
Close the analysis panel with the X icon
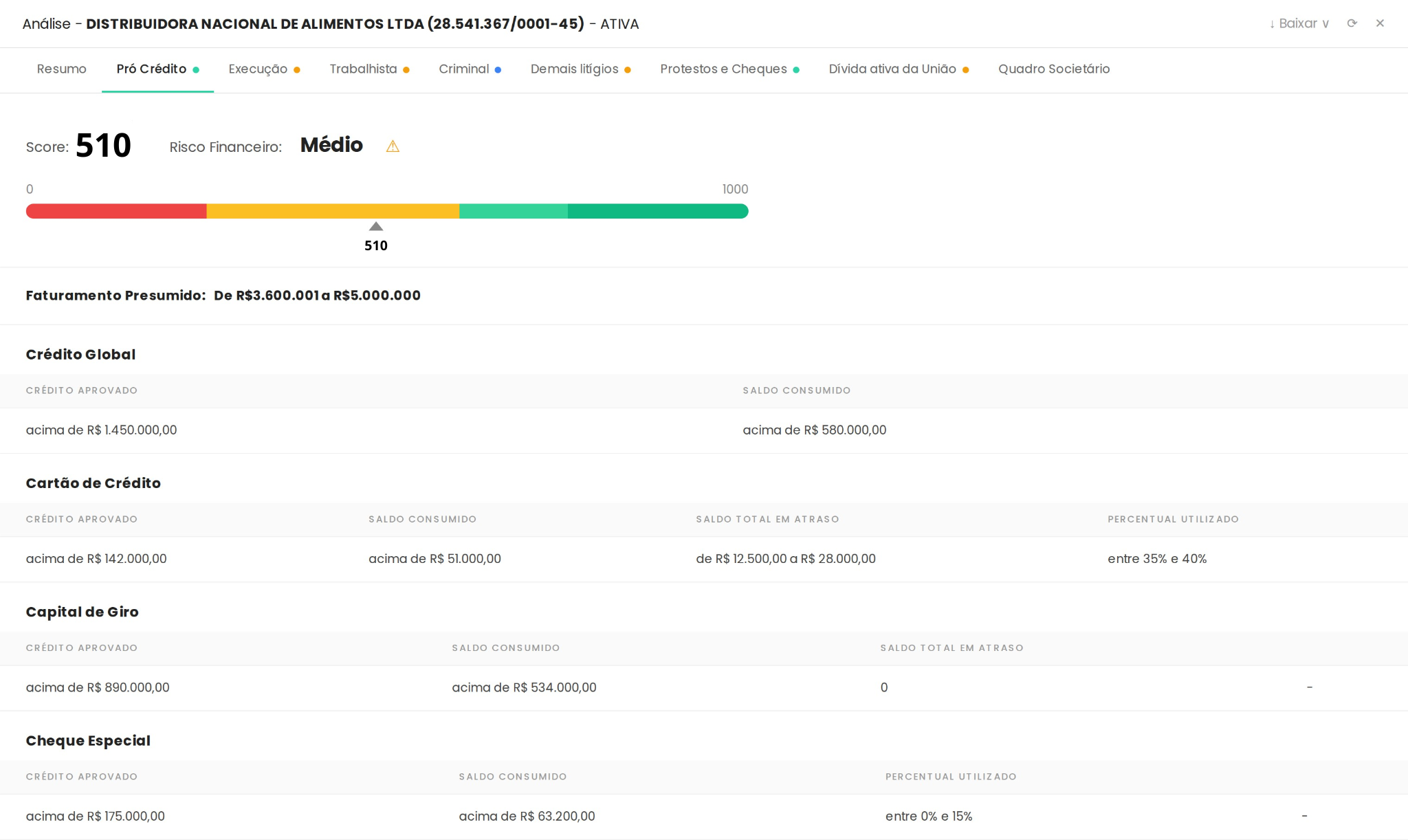[x=1380, y=23]
